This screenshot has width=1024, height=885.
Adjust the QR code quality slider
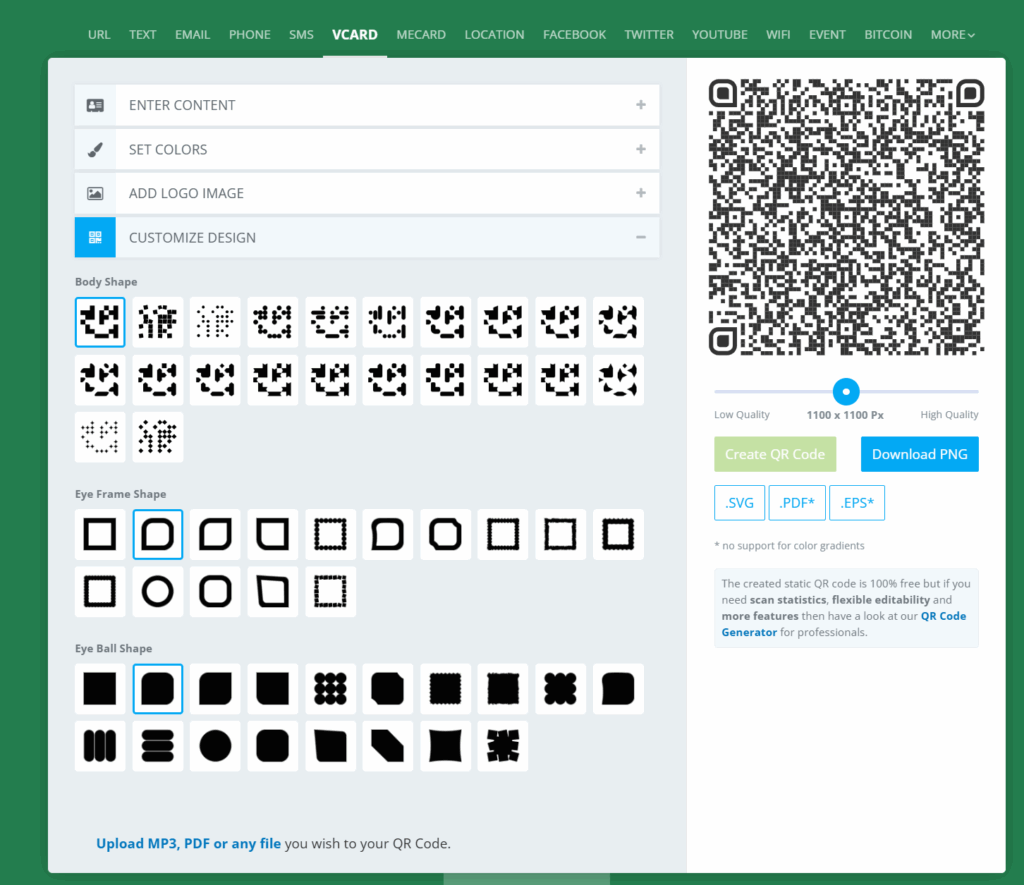tap(845, 391)
